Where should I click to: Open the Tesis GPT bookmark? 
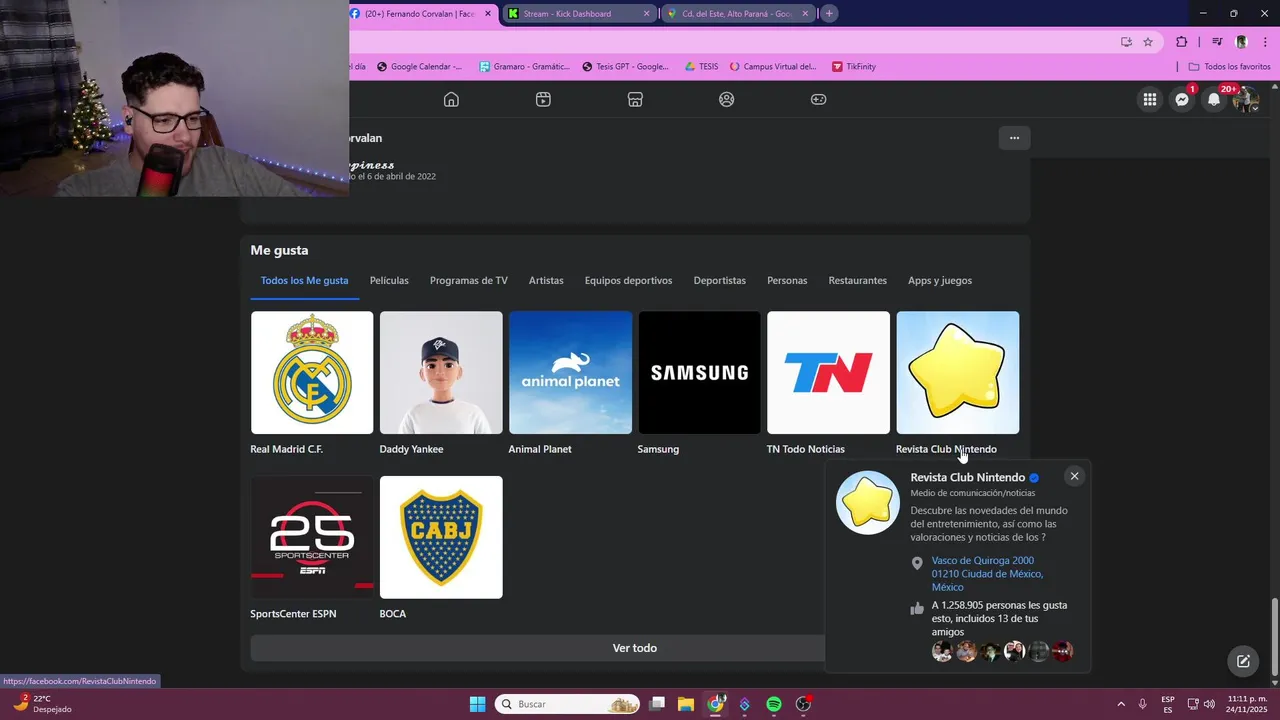coord(625,67)
